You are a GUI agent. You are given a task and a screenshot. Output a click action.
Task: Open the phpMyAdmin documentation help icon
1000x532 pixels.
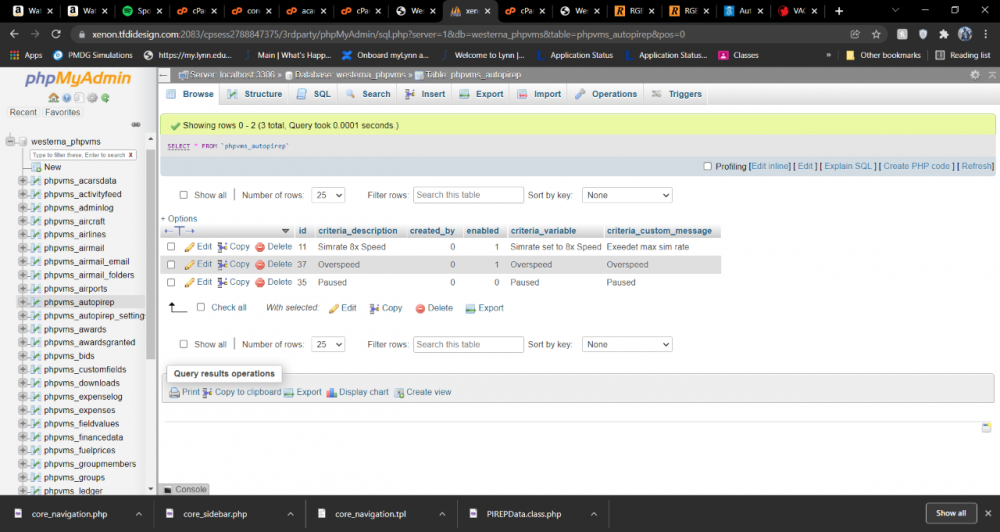[66, 98]
